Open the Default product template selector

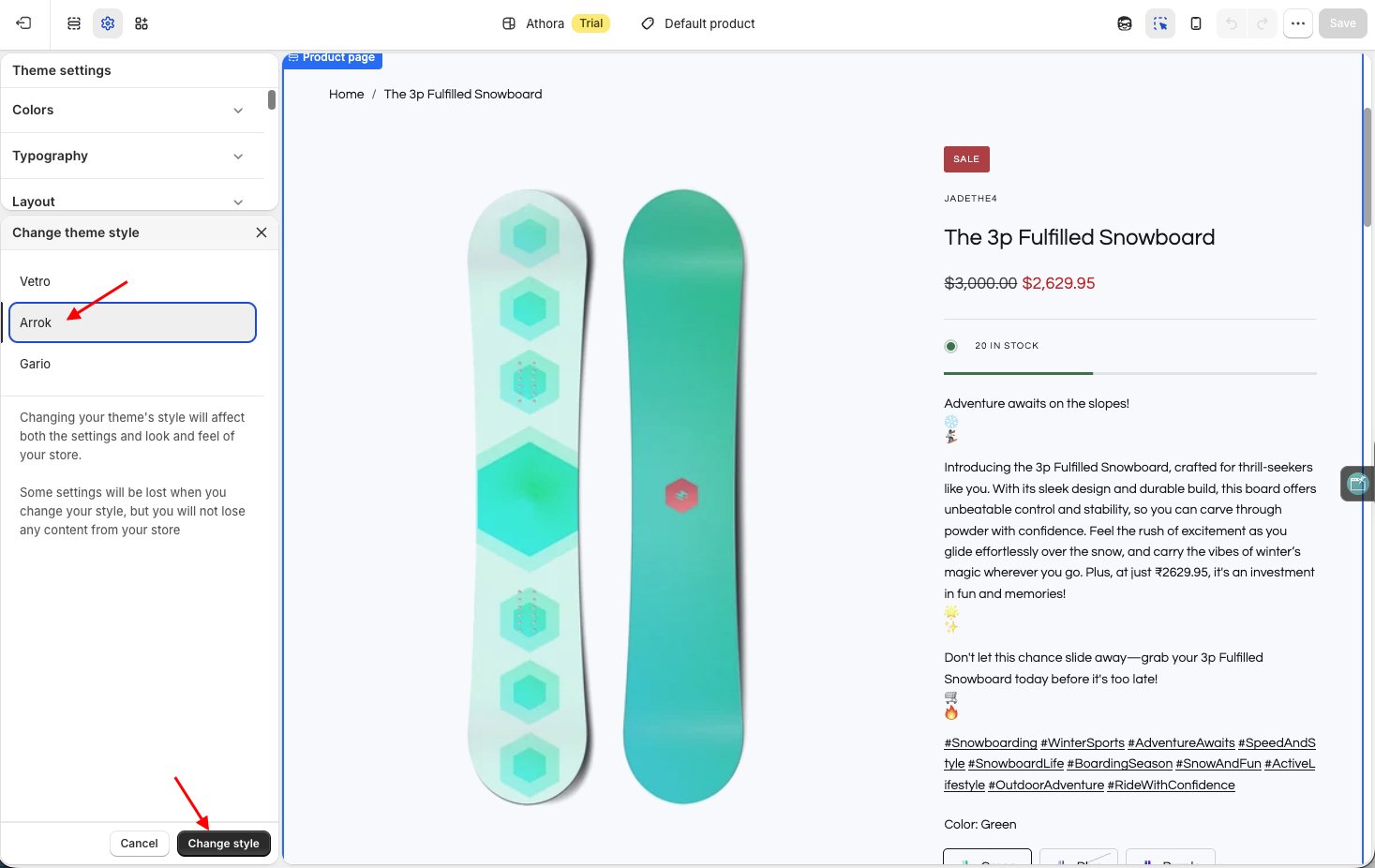coord(698,23)
